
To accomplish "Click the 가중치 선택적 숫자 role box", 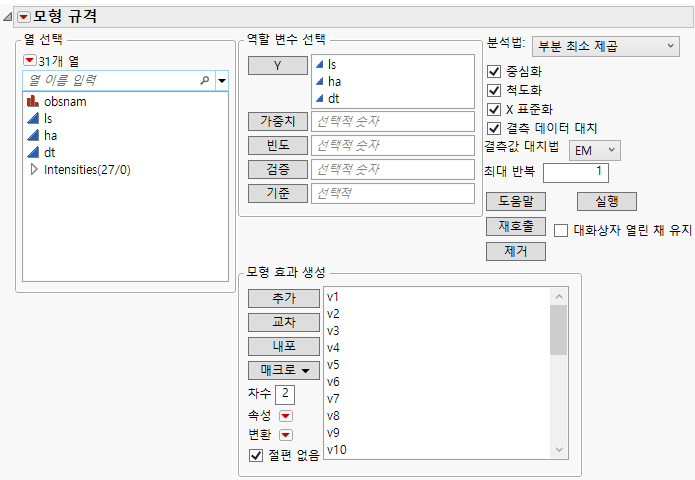I will click(x=393, y=121).
